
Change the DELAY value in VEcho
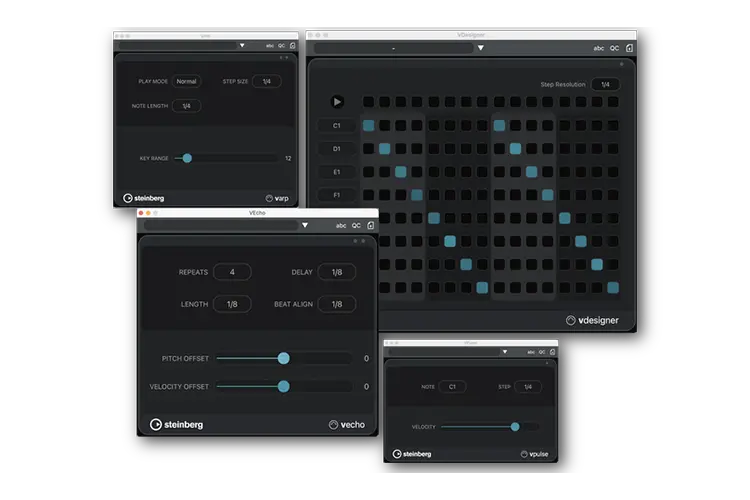(x=337, y=272)
